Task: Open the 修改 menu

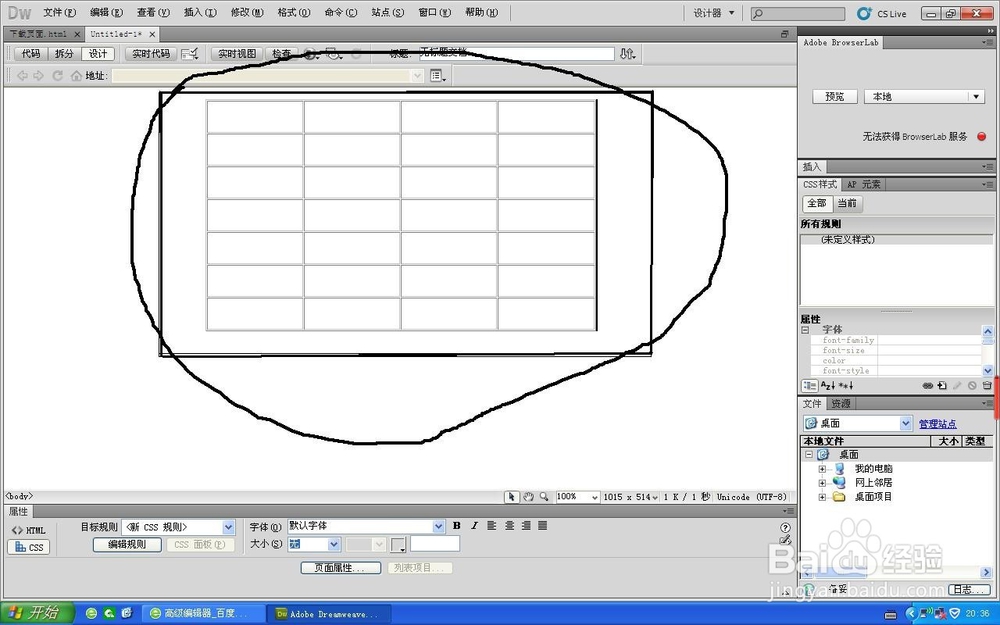Action: (x=247, y=13)
